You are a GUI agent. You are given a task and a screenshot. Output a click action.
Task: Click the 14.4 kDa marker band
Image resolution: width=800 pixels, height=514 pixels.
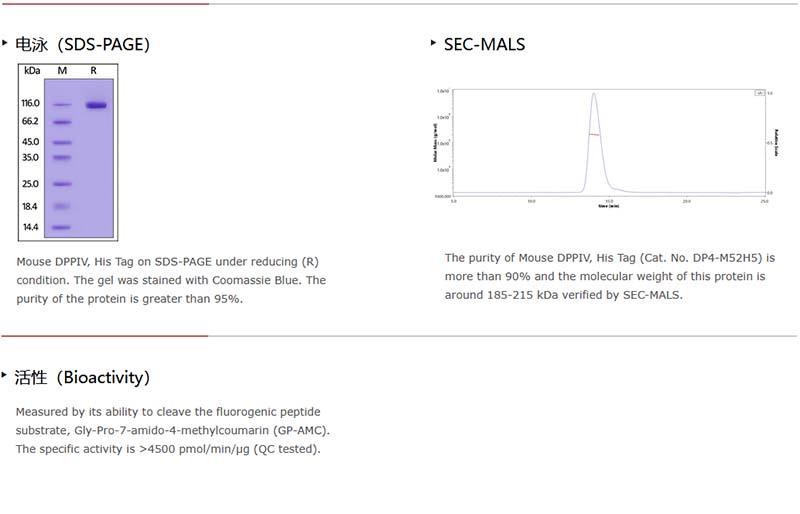(62, 227)
